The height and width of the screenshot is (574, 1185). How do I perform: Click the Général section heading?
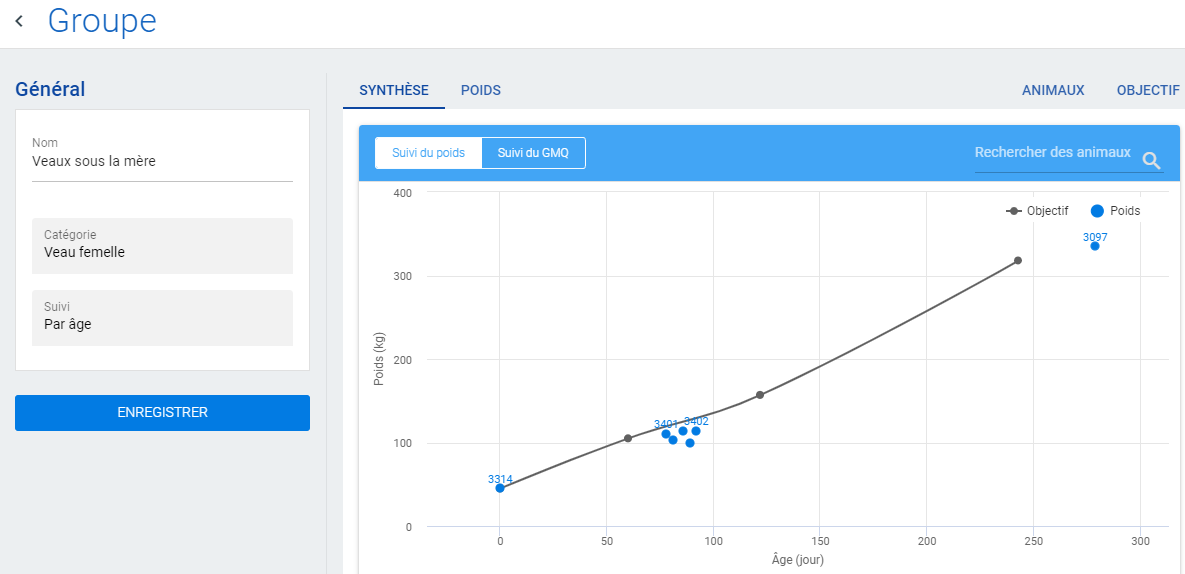pyautogui.click(x=50, y=89)
